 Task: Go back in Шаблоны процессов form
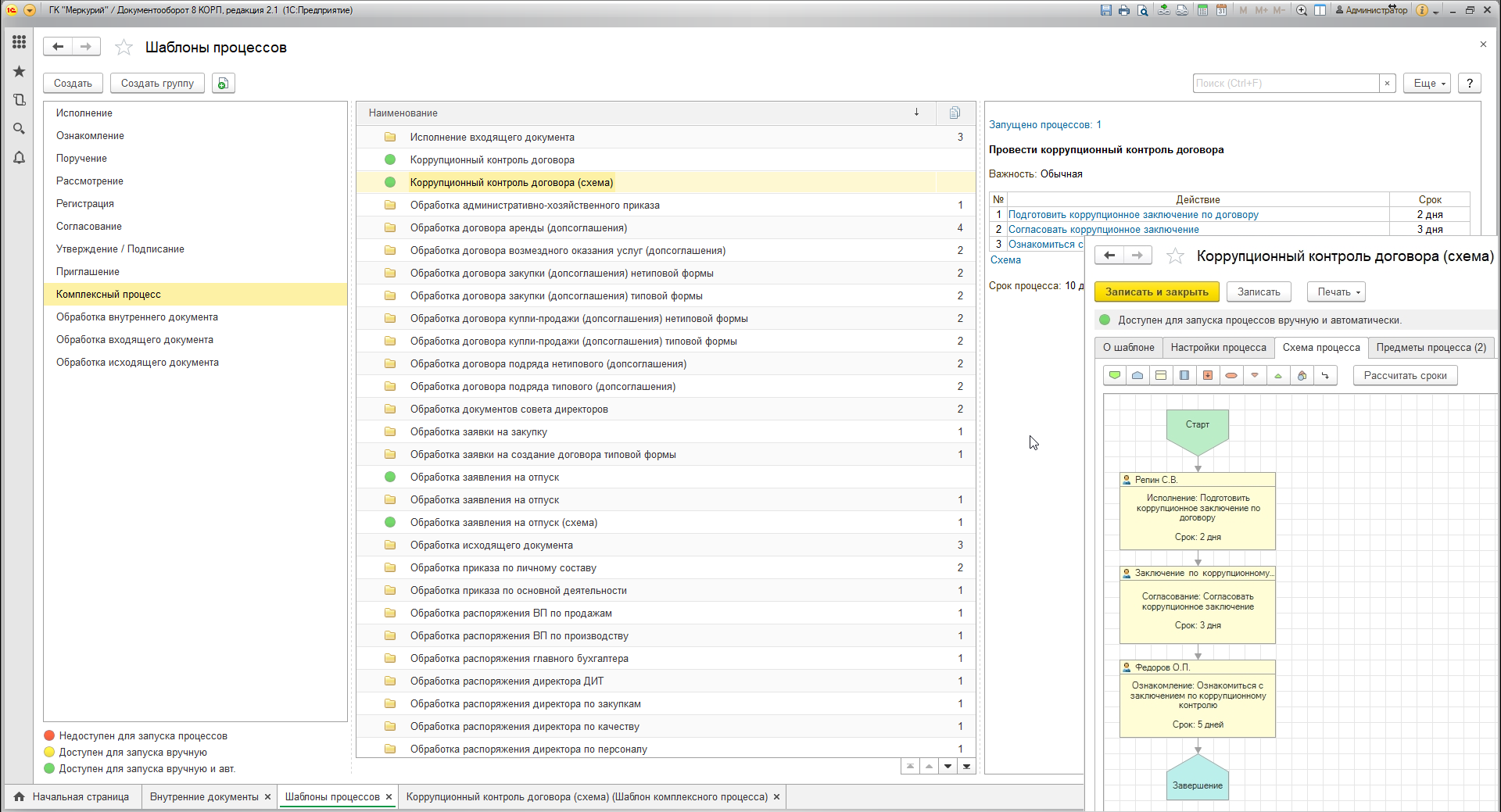58,47
